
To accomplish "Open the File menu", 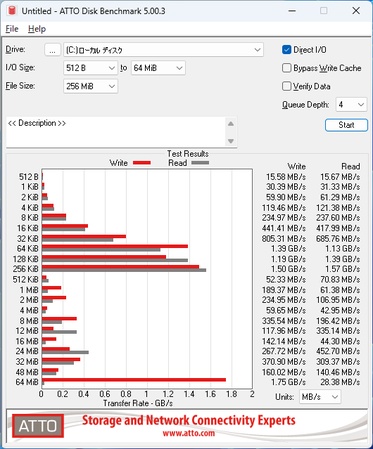I will click(x=12, y=29).
